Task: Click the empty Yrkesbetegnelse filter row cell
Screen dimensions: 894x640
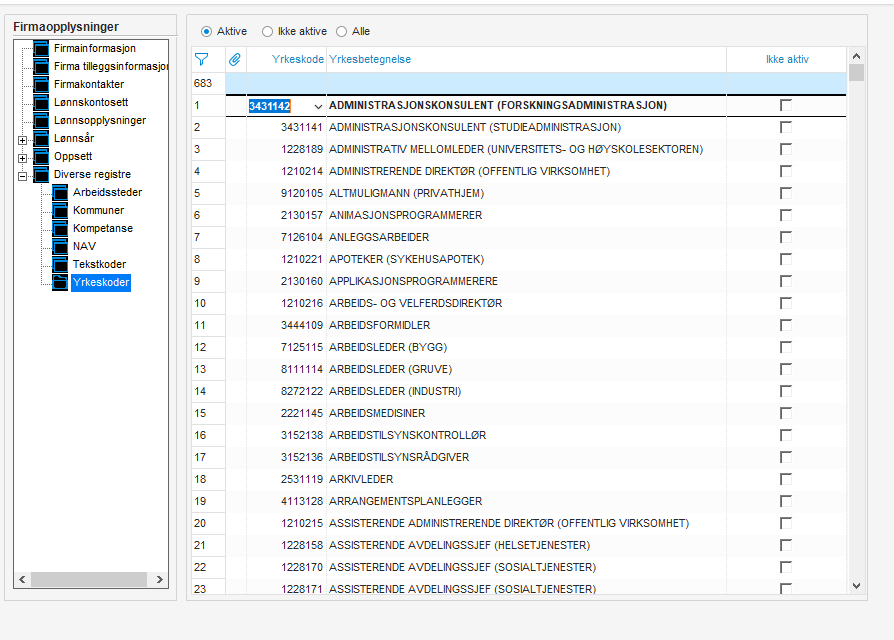Action: 526,84
